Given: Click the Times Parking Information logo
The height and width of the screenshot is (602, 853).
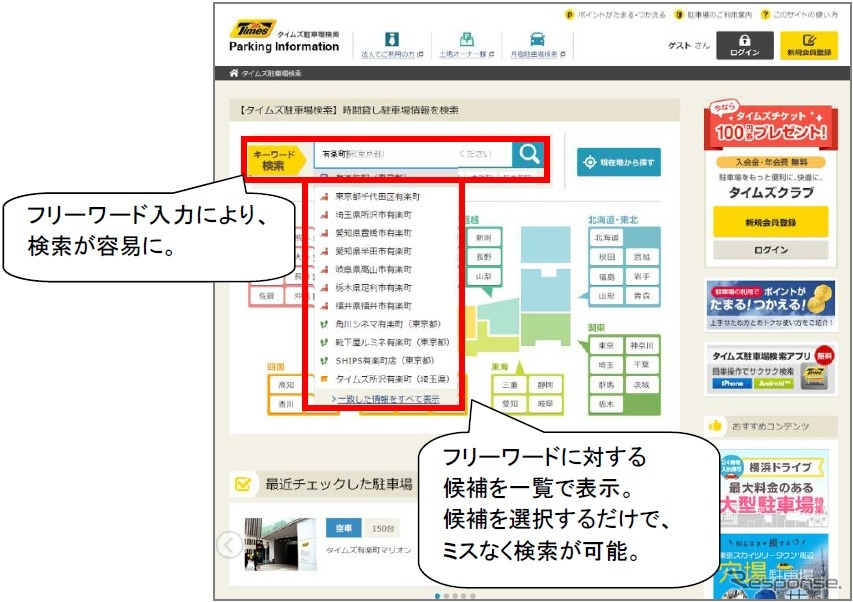Looking at the screenshot, I should [x=284, y=36].
